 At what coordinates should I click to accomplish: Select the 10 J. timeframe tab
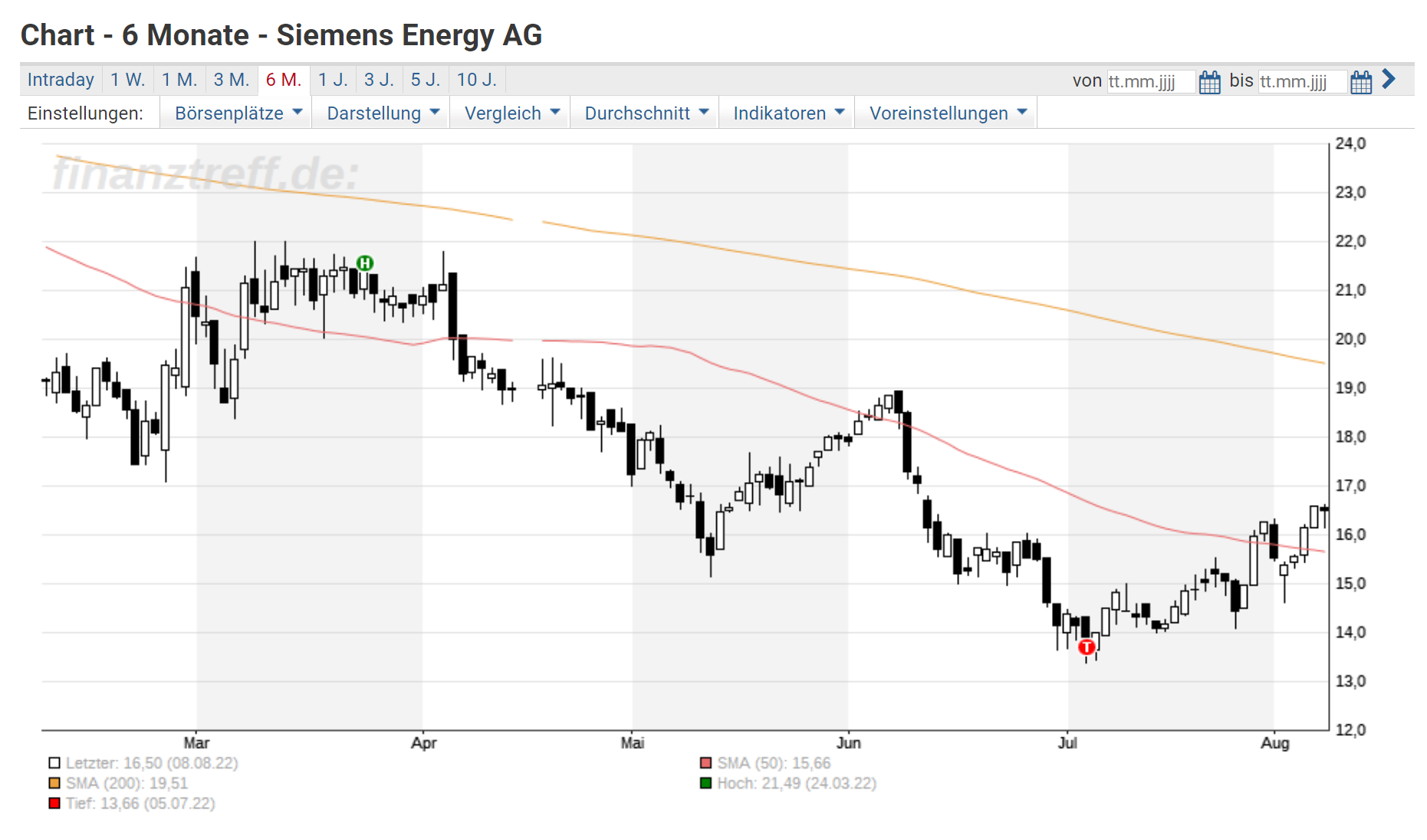(x=477, y=80)
